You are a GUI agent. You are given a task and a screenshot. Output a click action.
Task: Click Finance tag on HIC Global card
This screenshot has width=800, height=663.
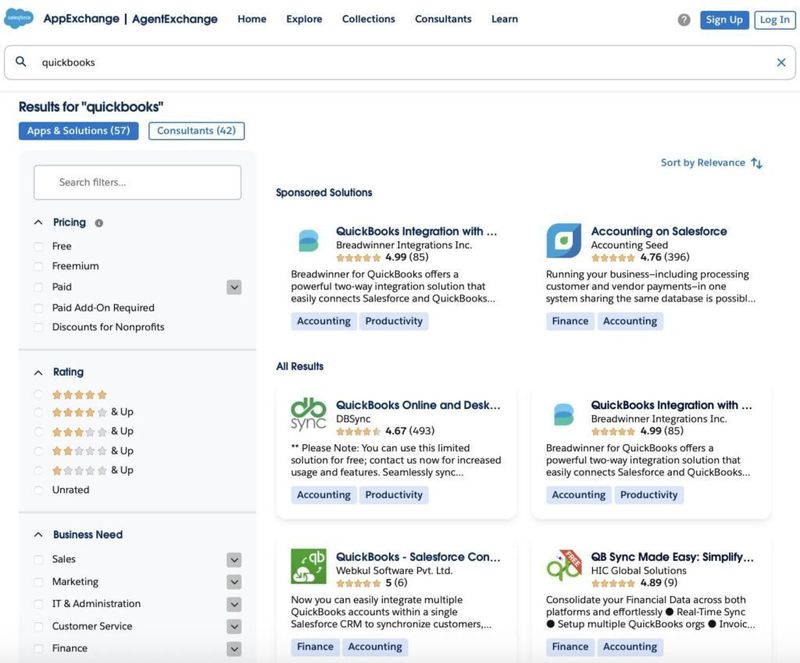pyautogui.click(x=570, y=647)
